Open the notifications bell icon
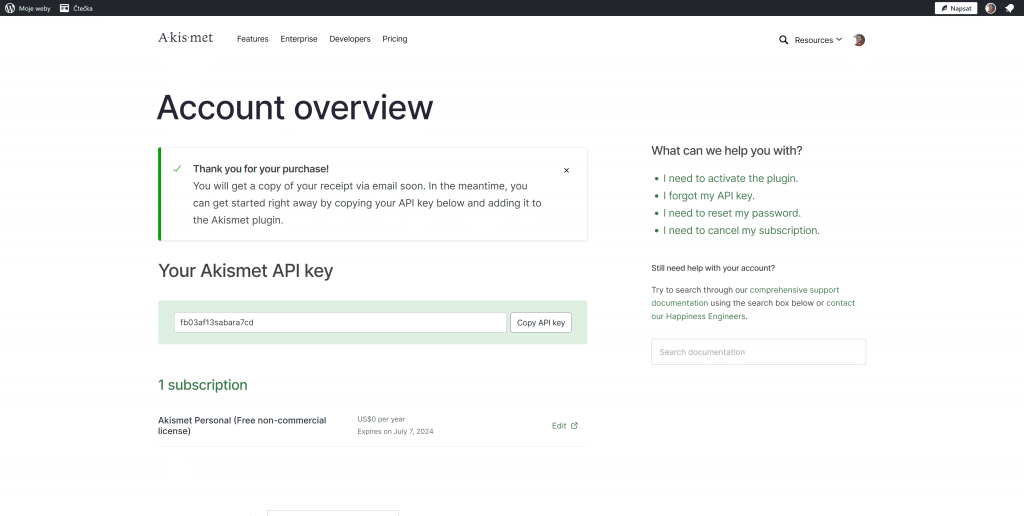Image resolution: width=1024 pixels, height=516 pixels. point(1010,8)
